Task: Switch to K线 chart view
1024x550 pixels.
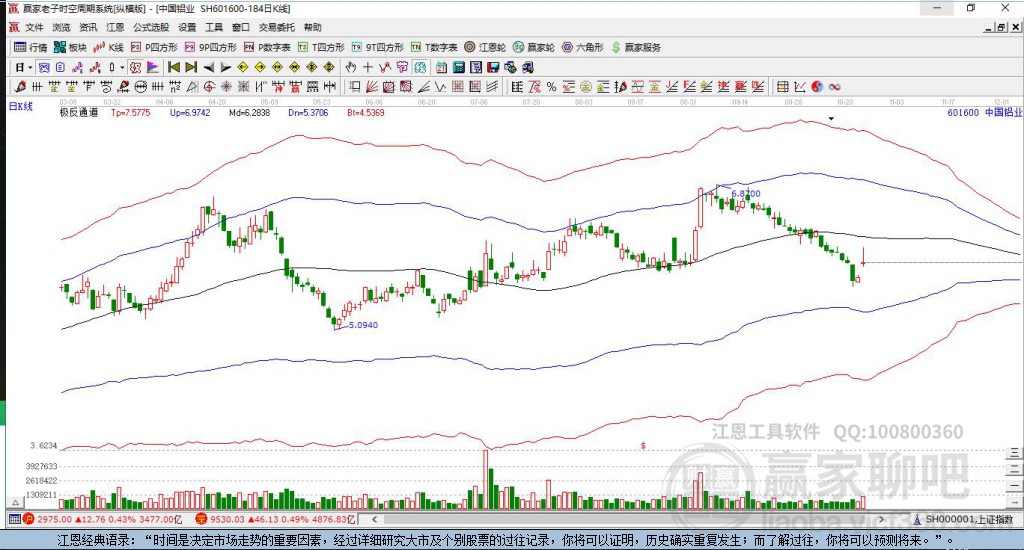Action: (108, 47)
